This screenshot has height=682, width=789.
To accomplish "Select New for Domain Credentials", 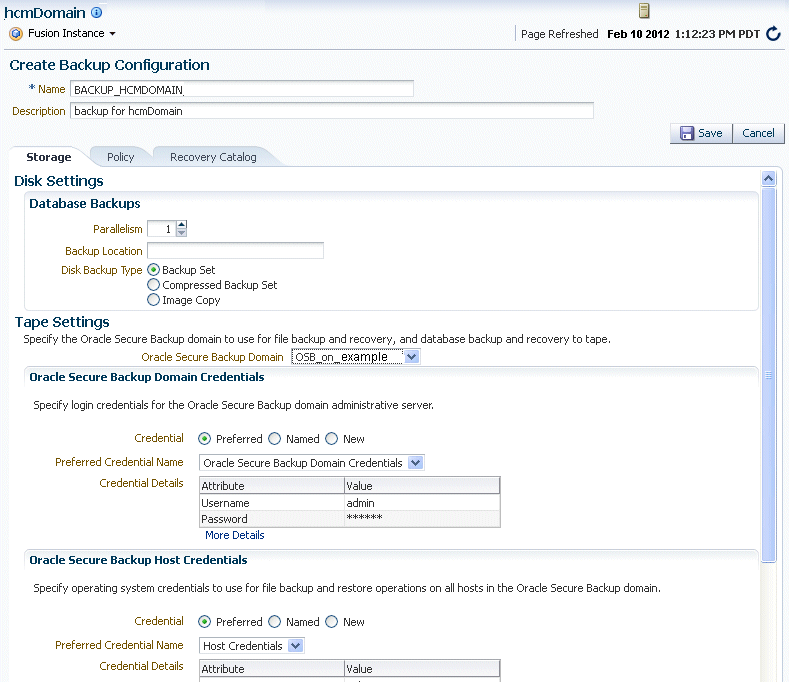I will (332, 439).
